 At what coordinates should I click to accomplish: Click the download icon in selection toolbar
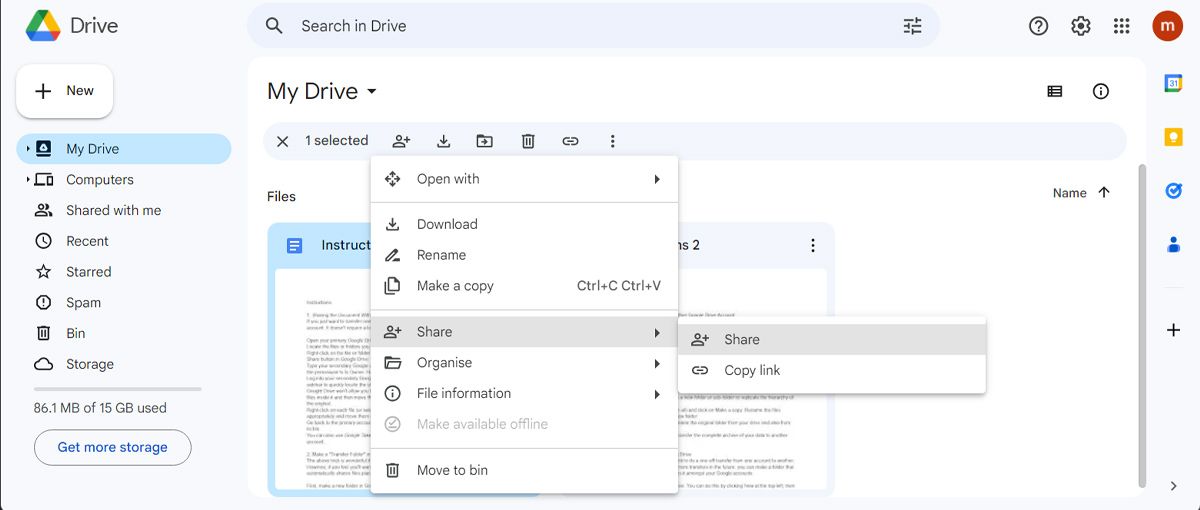[443, 141]
